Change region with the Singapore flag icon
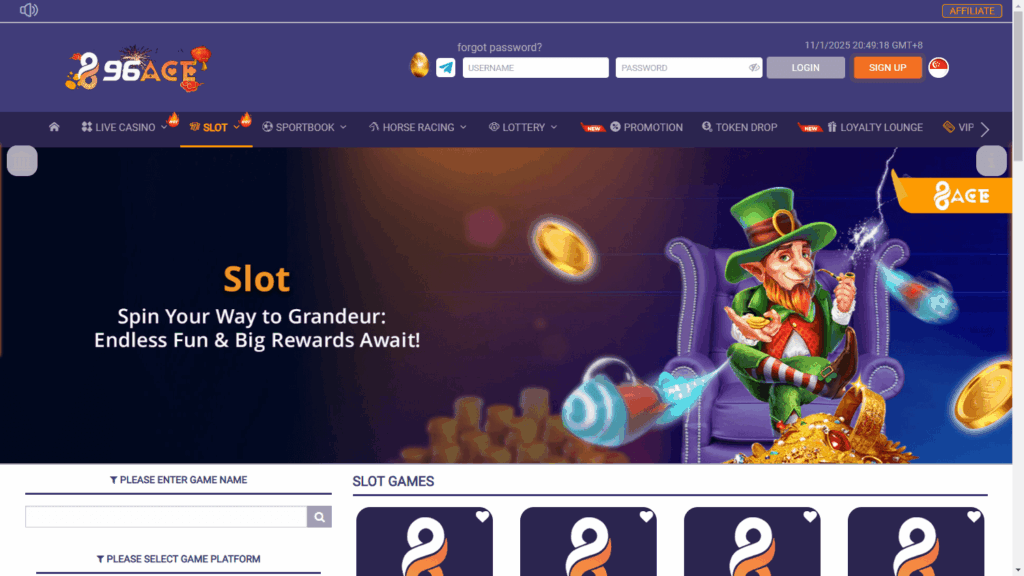Viewport: 1024px width, 576px height. 938,67
